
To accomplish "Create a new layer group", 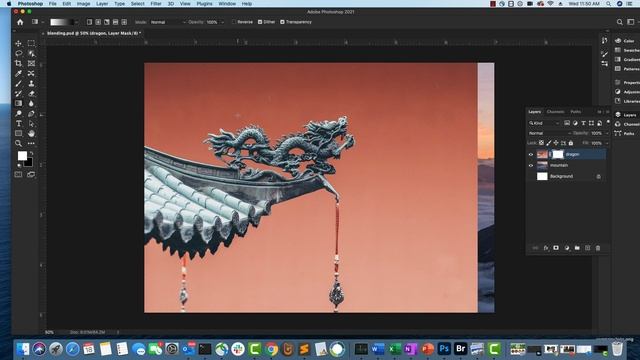I will (577, 248).
